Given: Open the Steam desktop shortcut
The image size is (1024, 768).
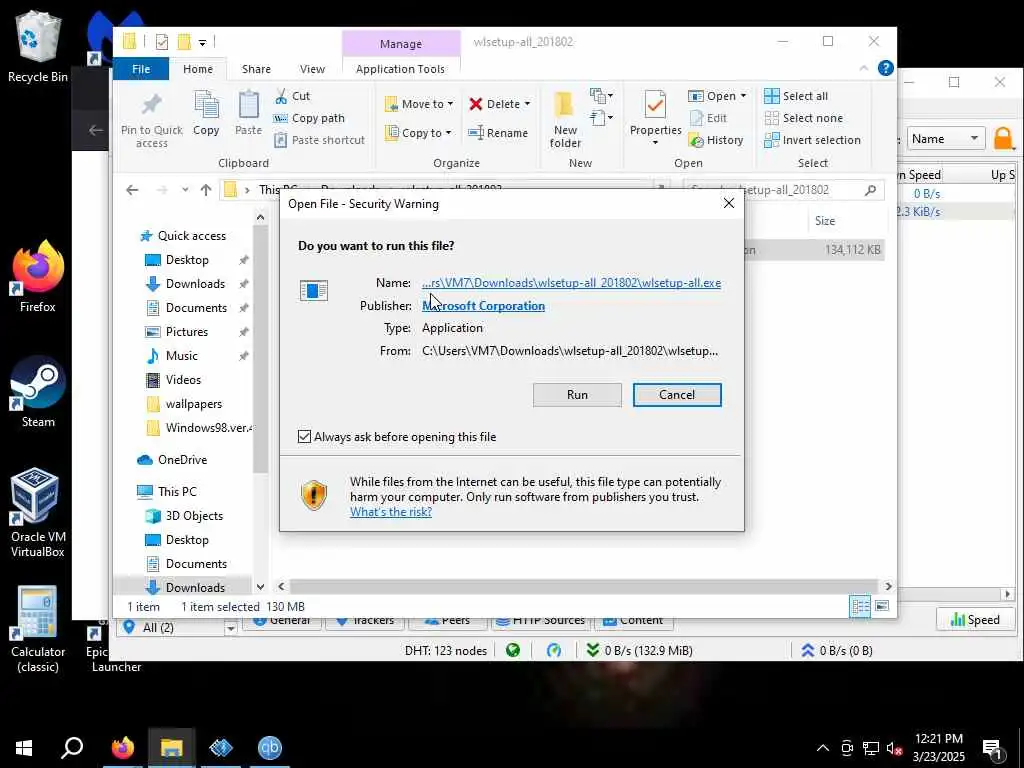Looking at the screenshot, I should (x=38, y=392).
